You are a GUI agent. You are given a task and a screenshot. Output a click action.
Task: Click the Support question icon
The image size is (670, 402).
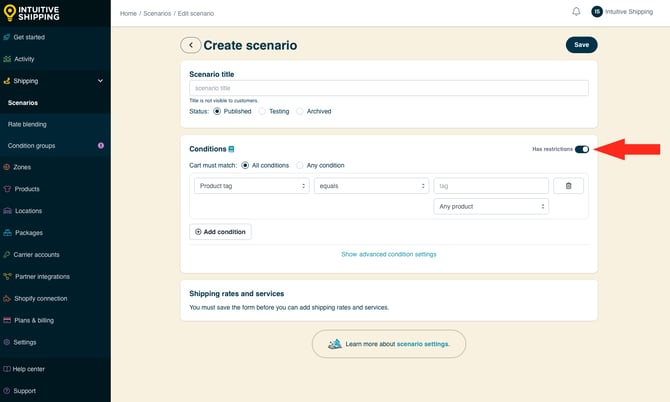tap(6, 391)
